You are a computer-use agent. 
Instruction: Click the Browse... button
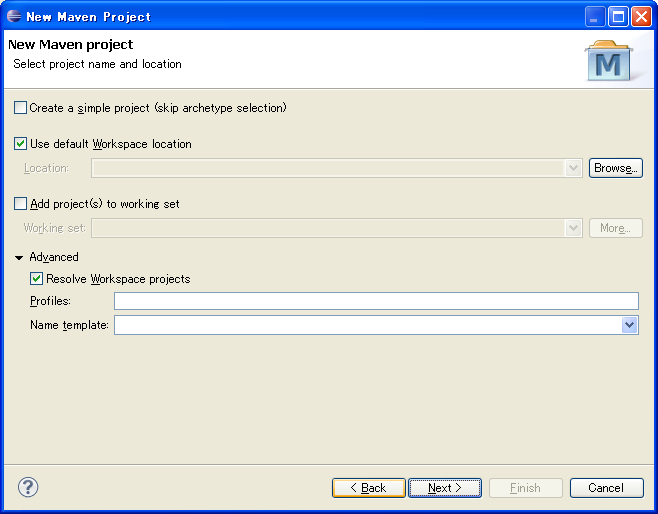[x=616, y=168]
